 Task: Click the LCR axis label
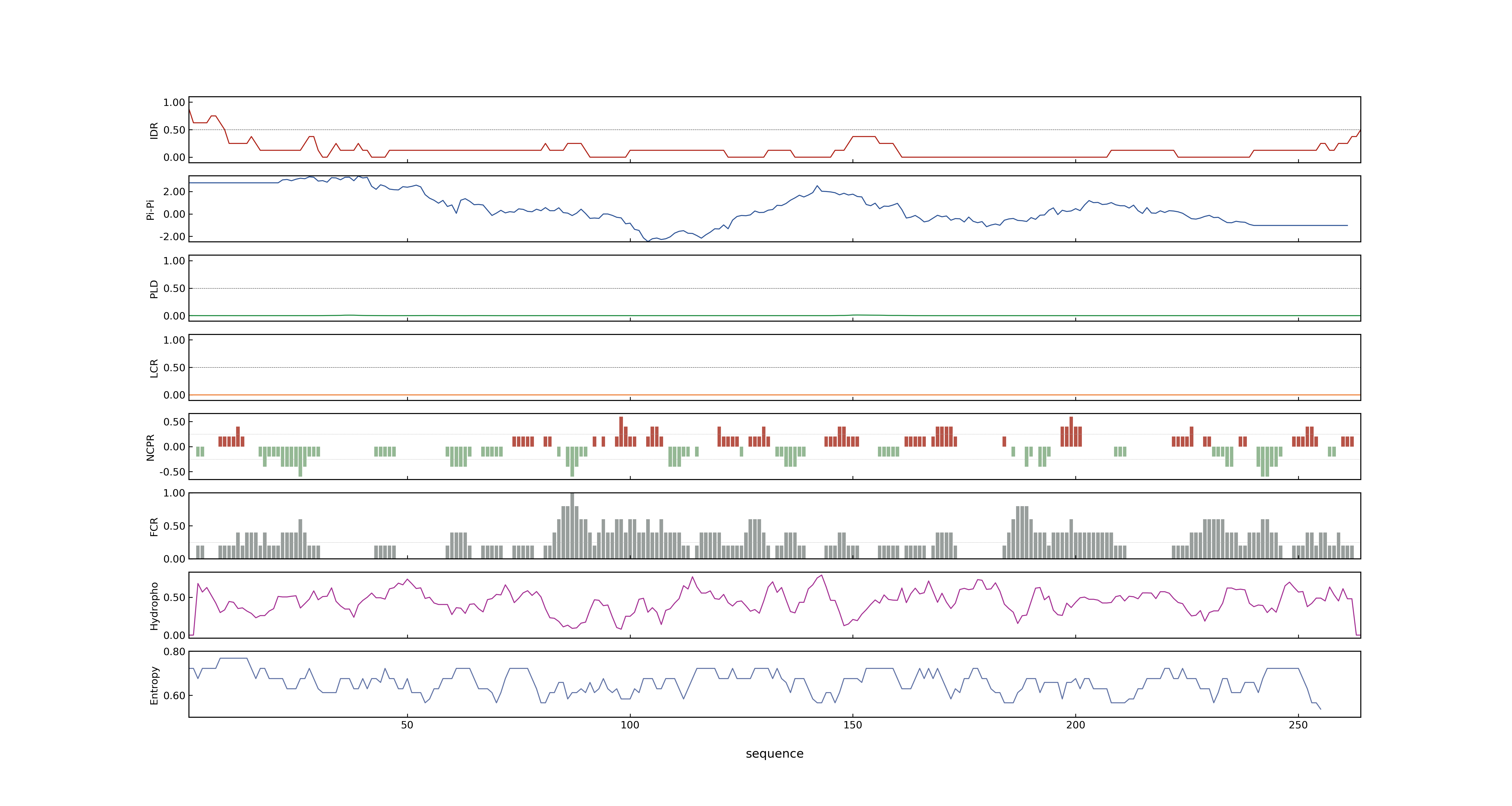pyautogui.click(x=154, y=368)
